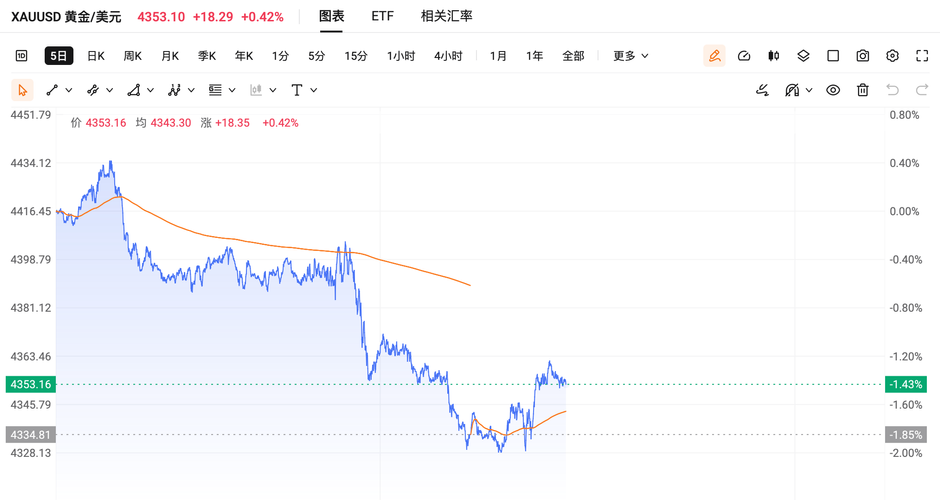Screen dimensions: 940x500
Task: Open the 更多 more timeframes dropdown
Action: coord(631,56)
